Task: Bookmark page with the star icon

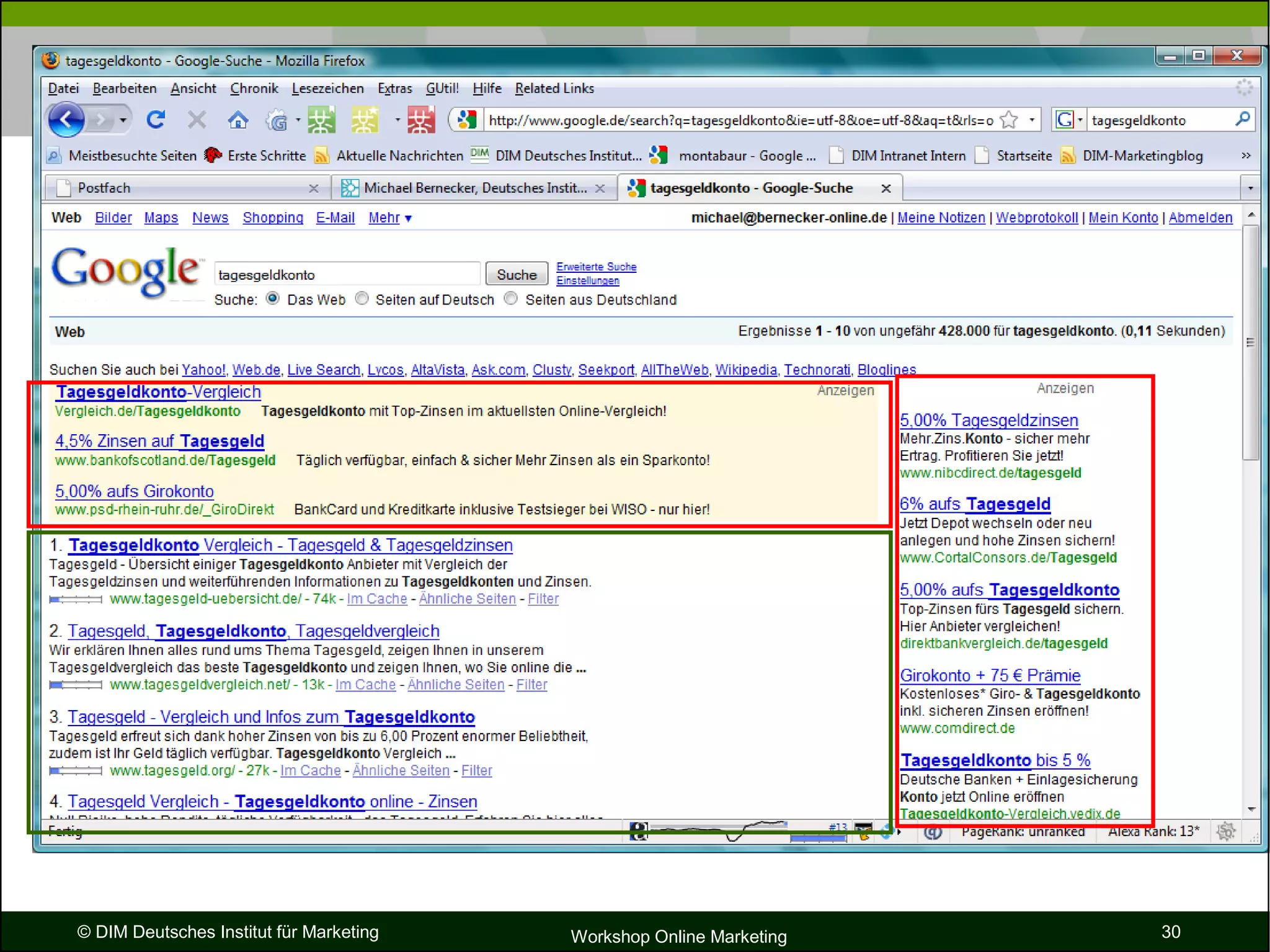Action: [x=1010, y=120]
